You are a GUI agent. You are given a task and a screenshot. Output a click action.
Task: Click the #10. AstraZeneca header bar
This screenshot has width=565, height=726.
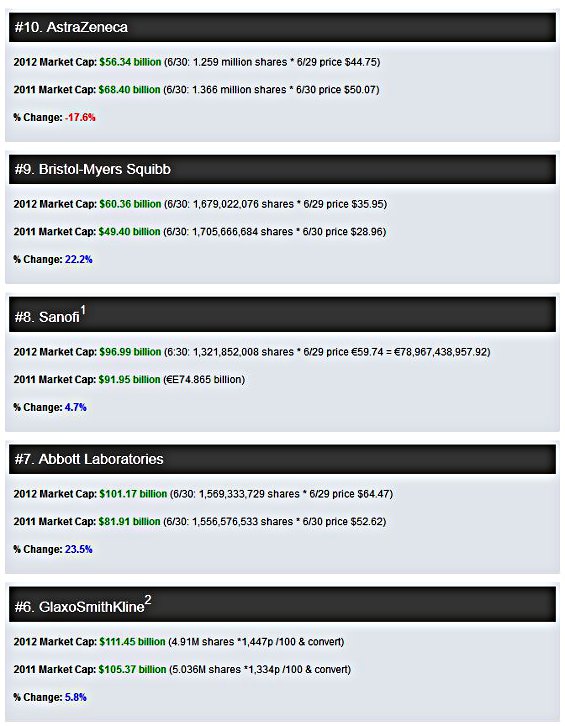click(282, 27)
